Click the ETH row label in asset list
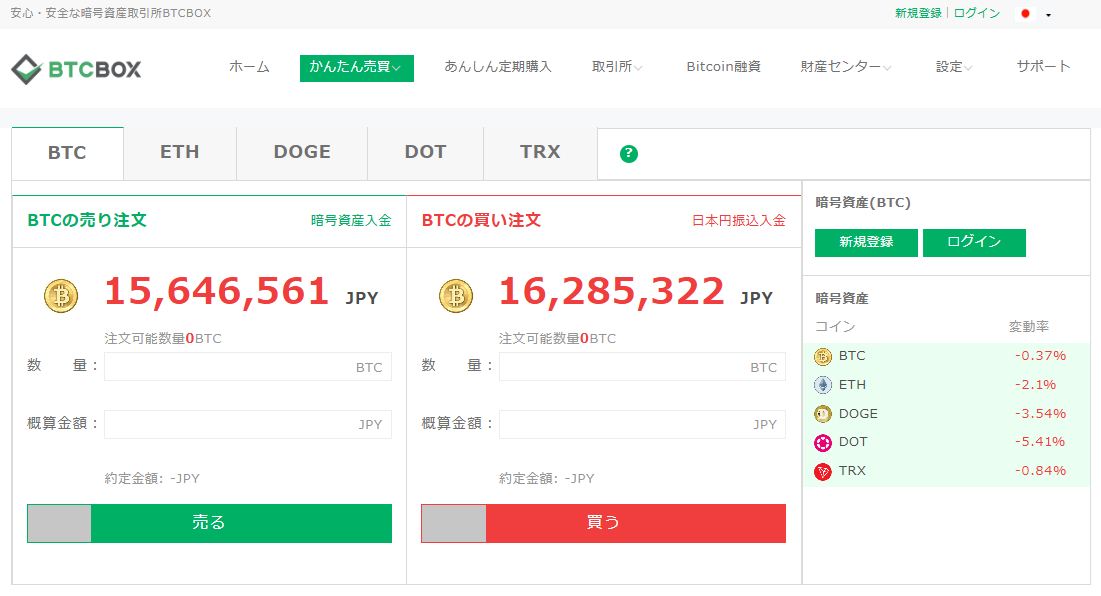The height and width of the screenshot is (596, 1101). coord(852,385)
